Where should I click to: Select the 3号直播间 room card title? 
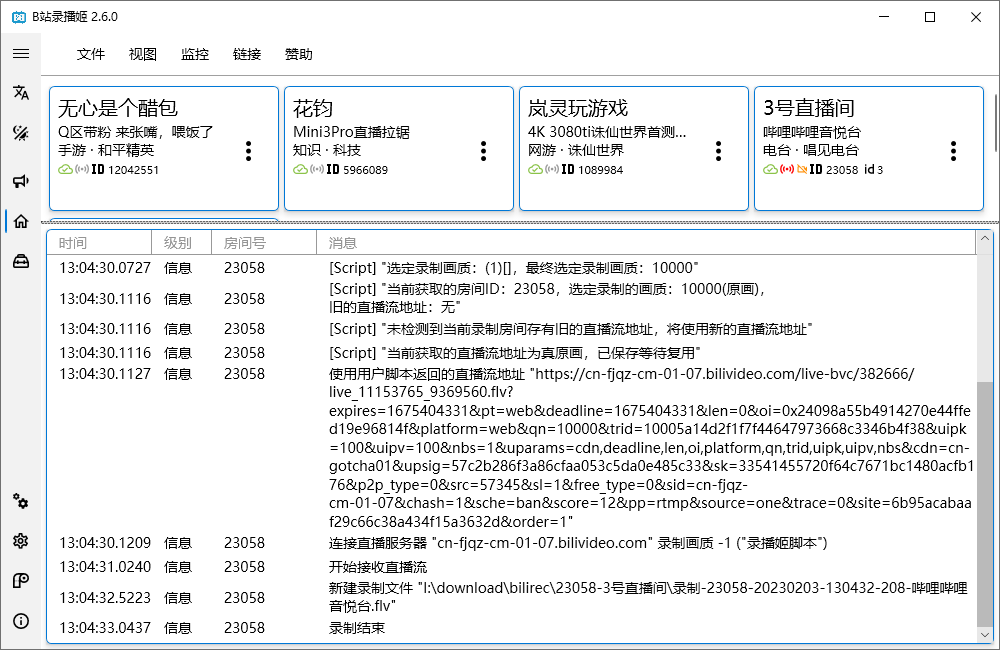[809, 108]
